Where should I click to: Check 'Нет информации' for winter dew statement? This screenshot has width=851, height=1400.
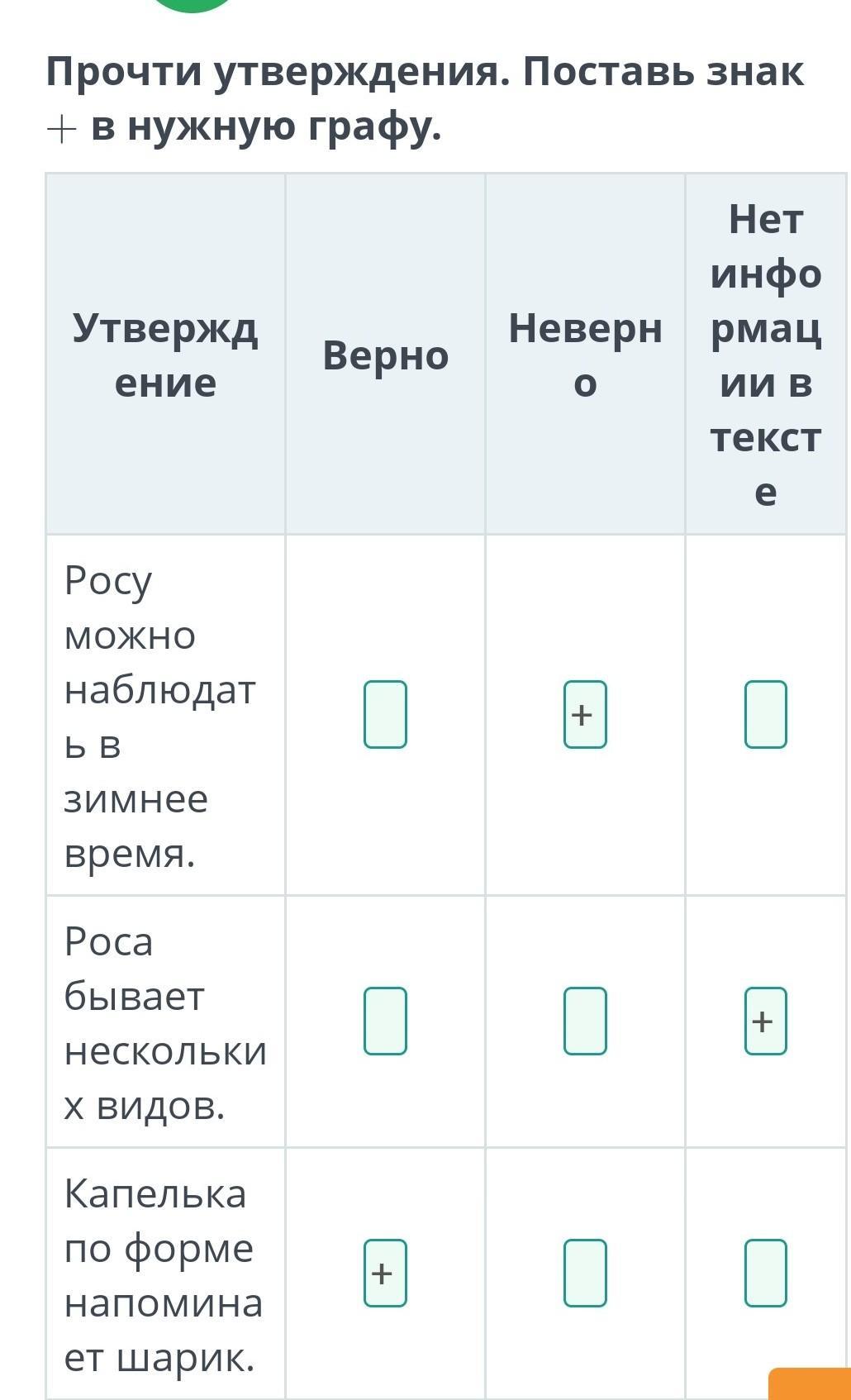pyautogui.click(x=765, y=714)
